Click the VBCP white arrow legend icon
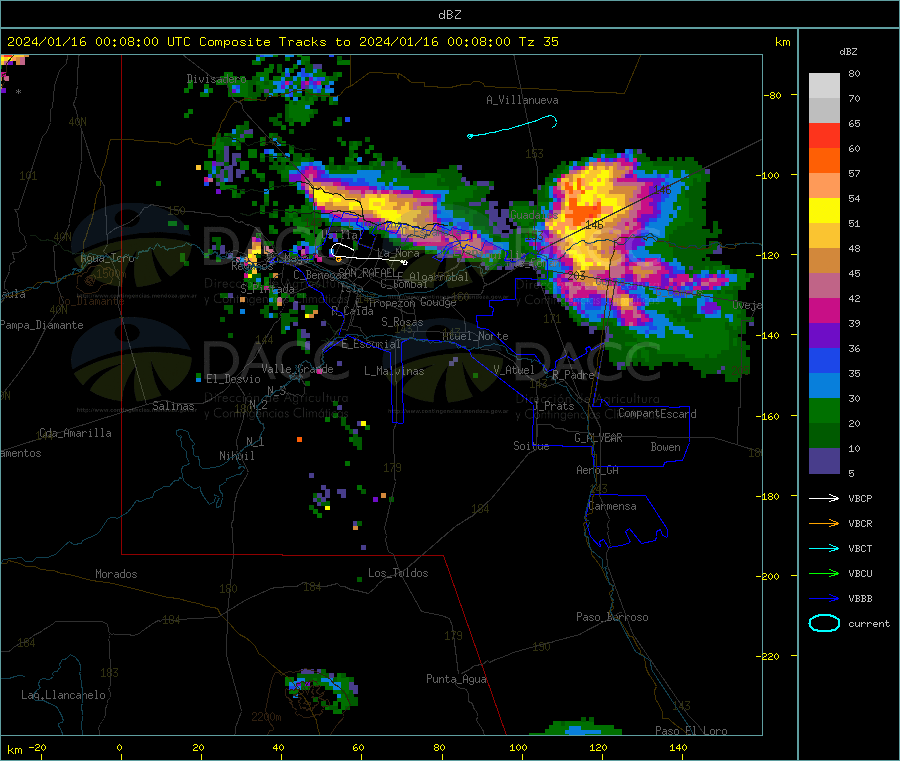The image size is (900, 761). click(824, 498)
